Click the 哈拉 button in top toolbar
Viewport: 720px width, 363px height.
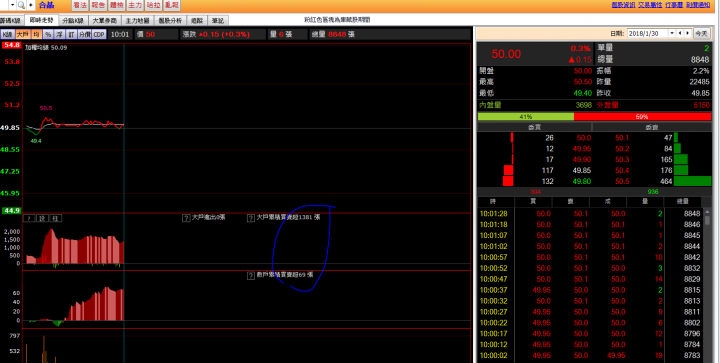[x=153, y=6]
